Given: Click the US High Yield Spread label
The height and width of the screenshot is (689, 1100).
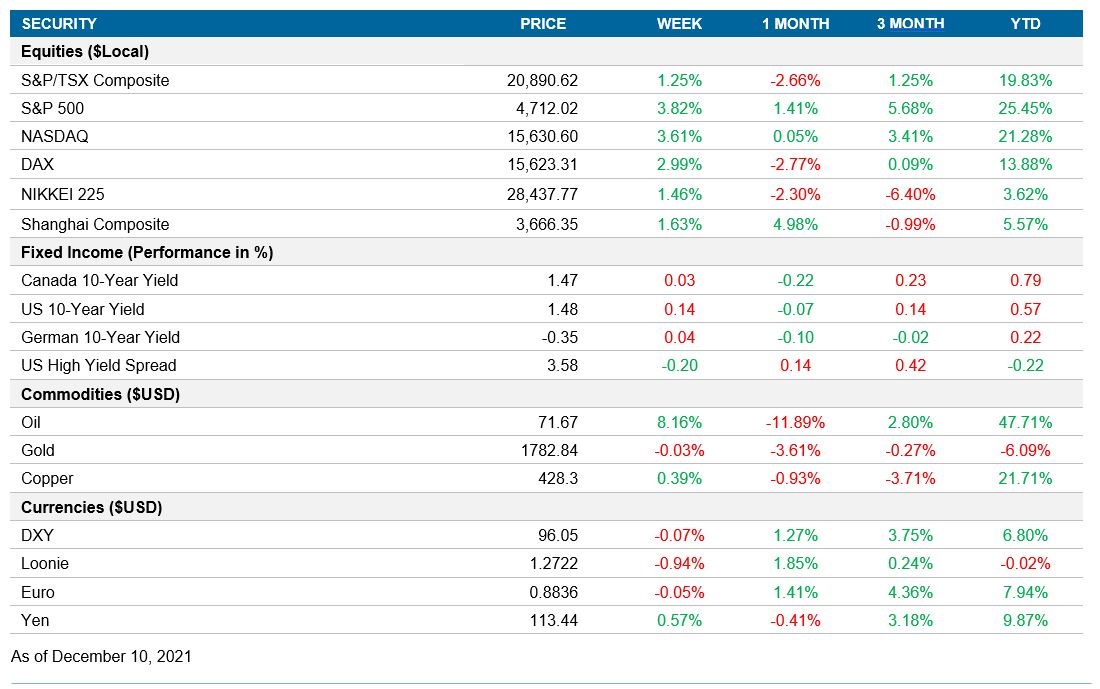Looking at the screenshot, I should (99, 366).
